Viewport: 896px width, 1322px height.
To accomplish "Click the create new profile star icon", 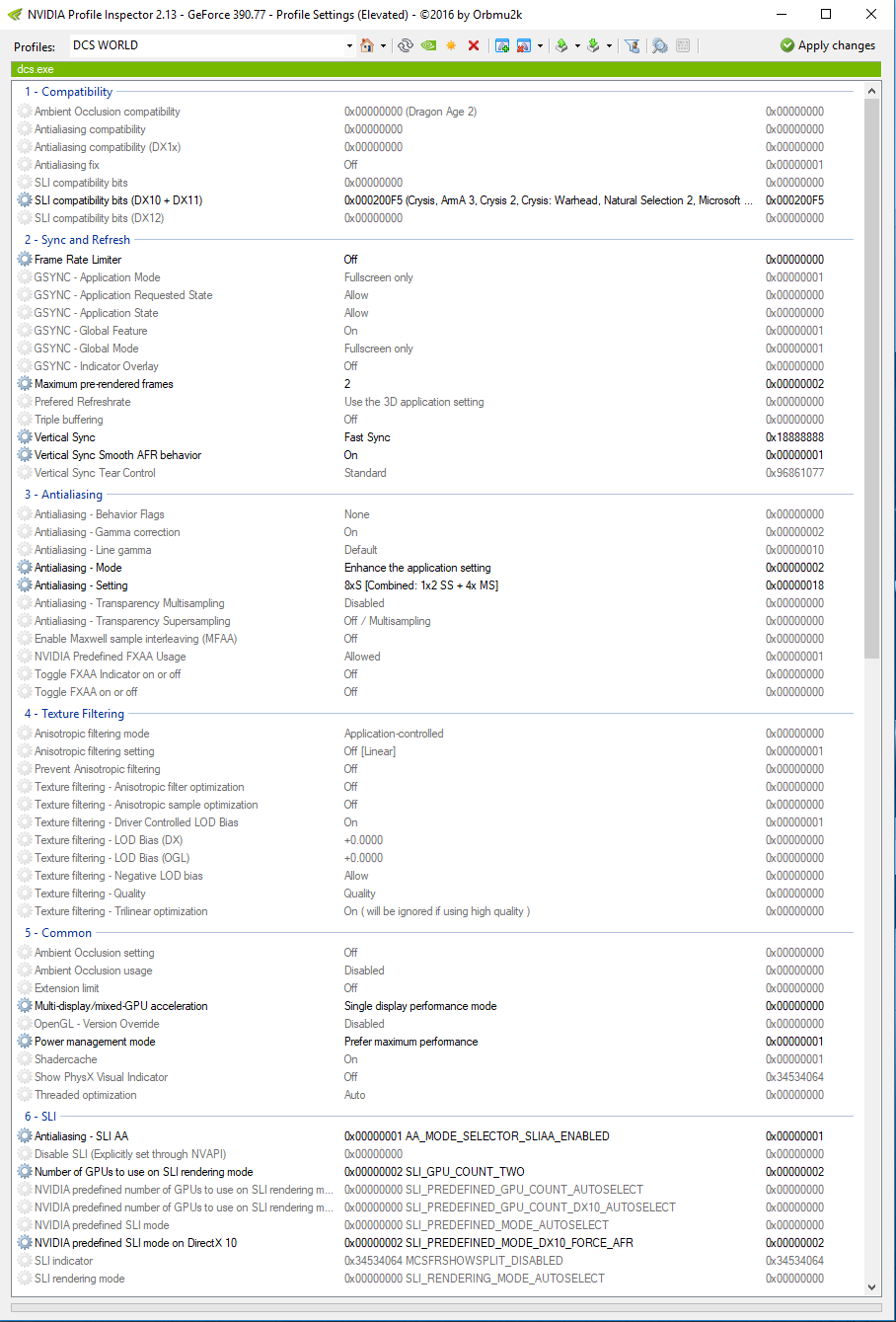I will pos(451,45).
